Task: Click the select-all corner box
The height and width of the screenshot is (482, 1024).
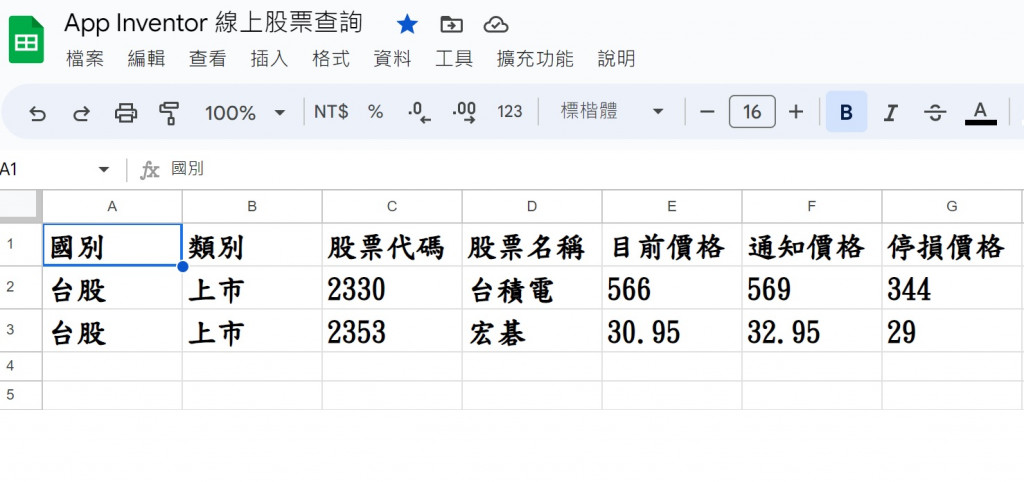Action: tap(20, 206)
